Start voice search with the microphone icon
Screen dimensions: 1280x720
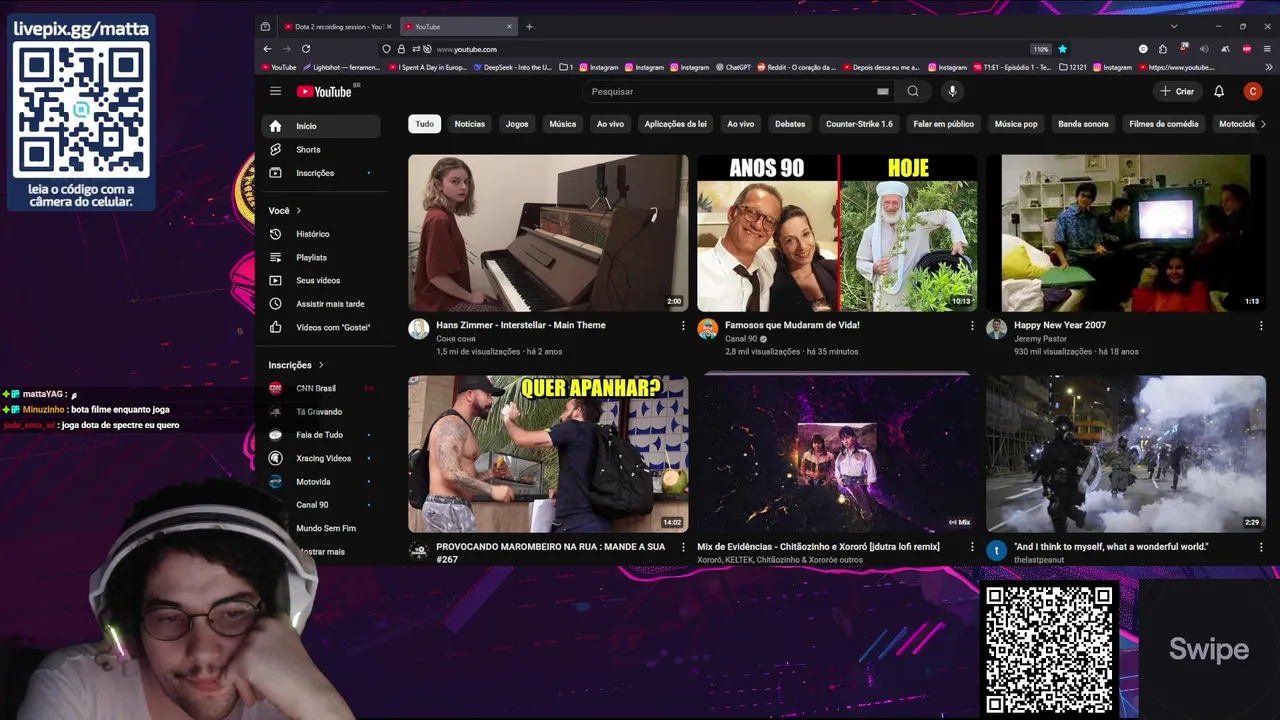click(x=952, y=91)
